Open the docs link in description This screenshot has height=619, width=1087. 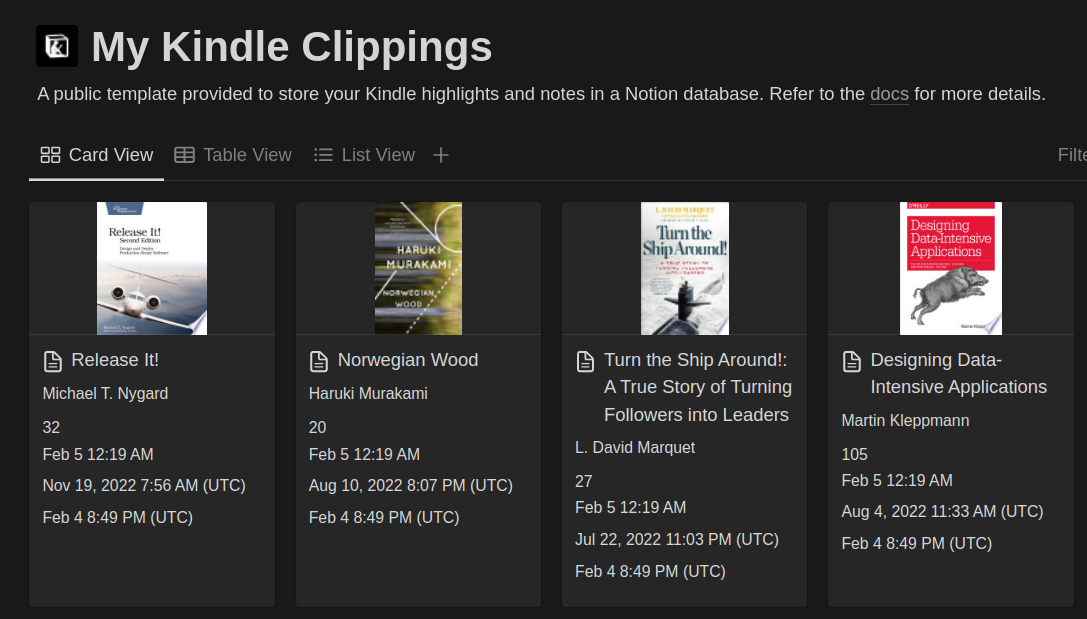click(889, 94)
